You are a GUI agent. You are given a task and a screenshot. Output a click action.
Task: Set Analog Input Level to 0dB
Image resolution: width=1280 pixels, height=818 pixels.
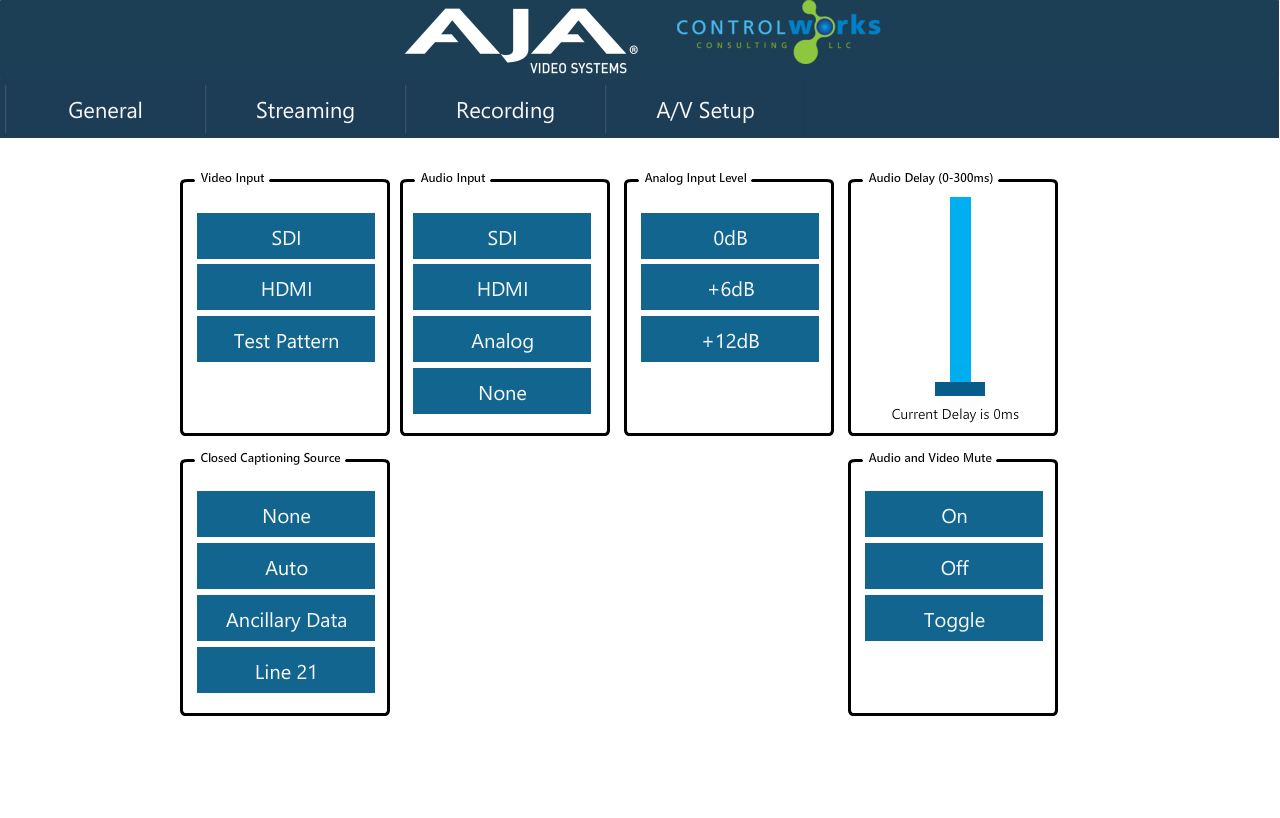point(730,236)
